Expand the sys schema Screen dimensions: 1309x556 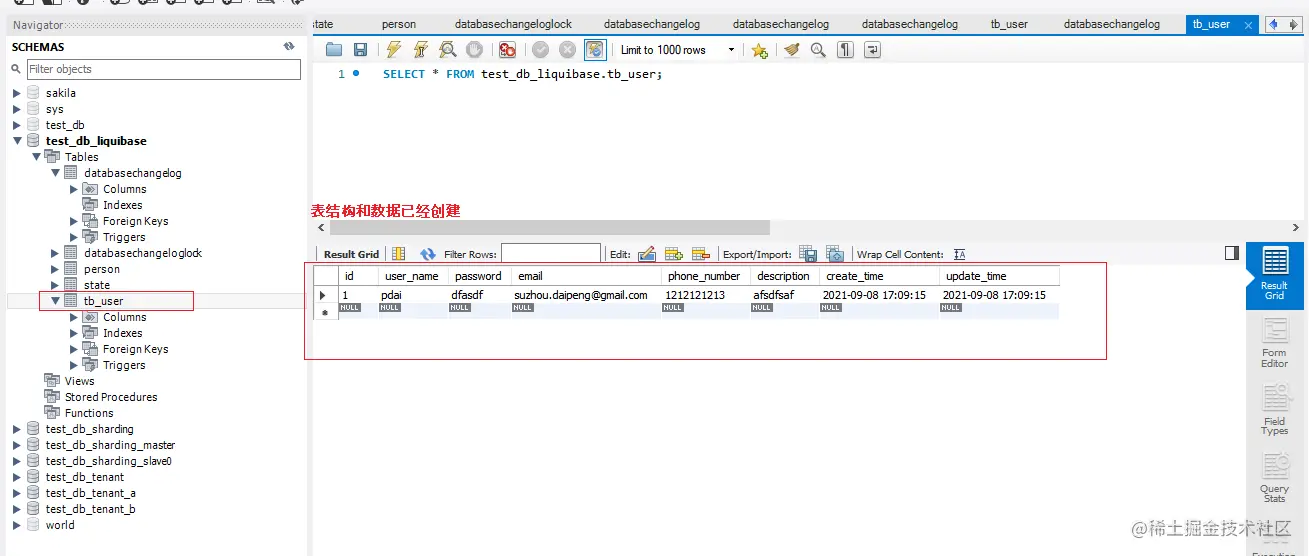(x=17, y=109)
